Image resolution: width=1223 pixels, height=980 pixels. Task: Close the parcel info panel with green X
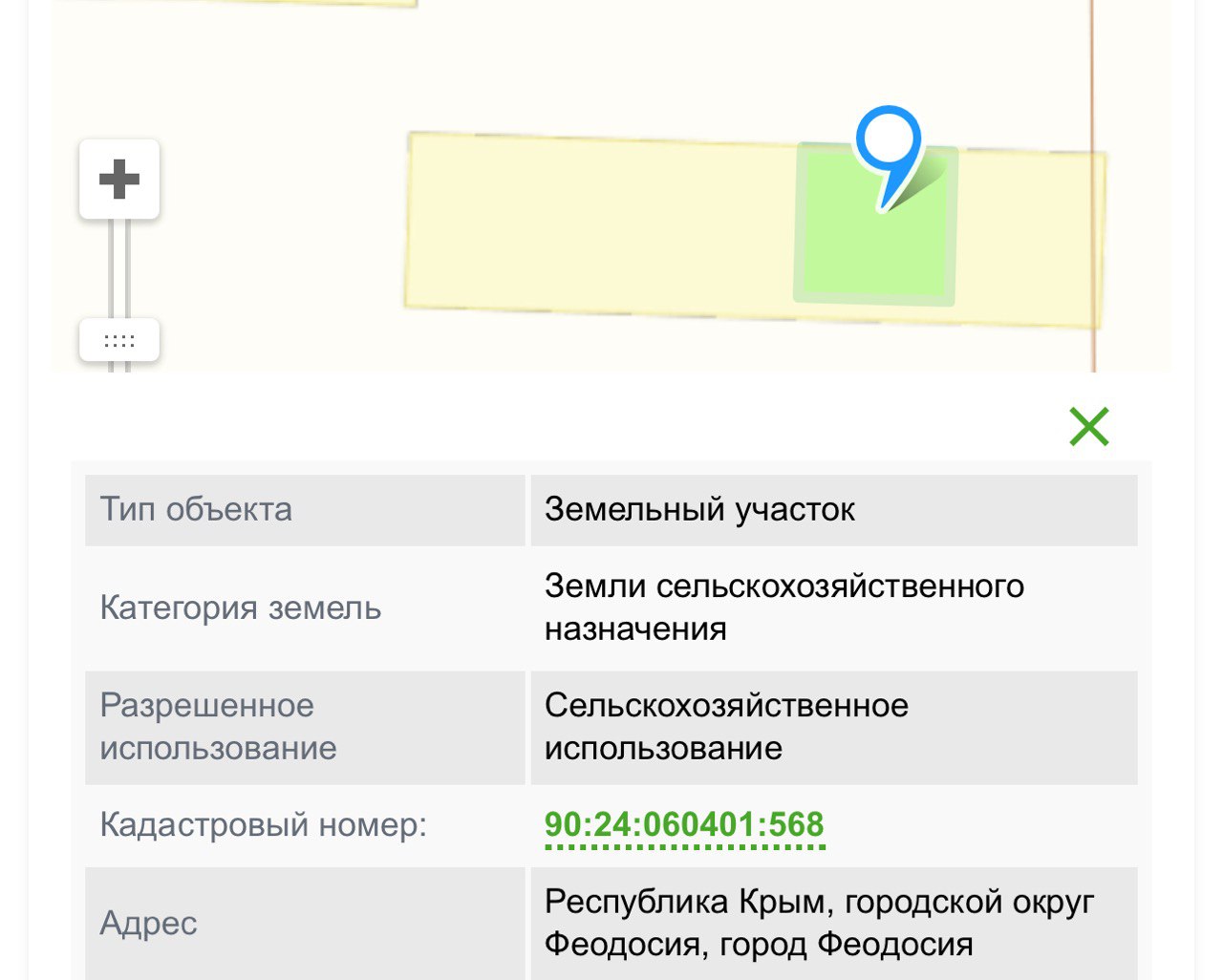coord(1088,427)
